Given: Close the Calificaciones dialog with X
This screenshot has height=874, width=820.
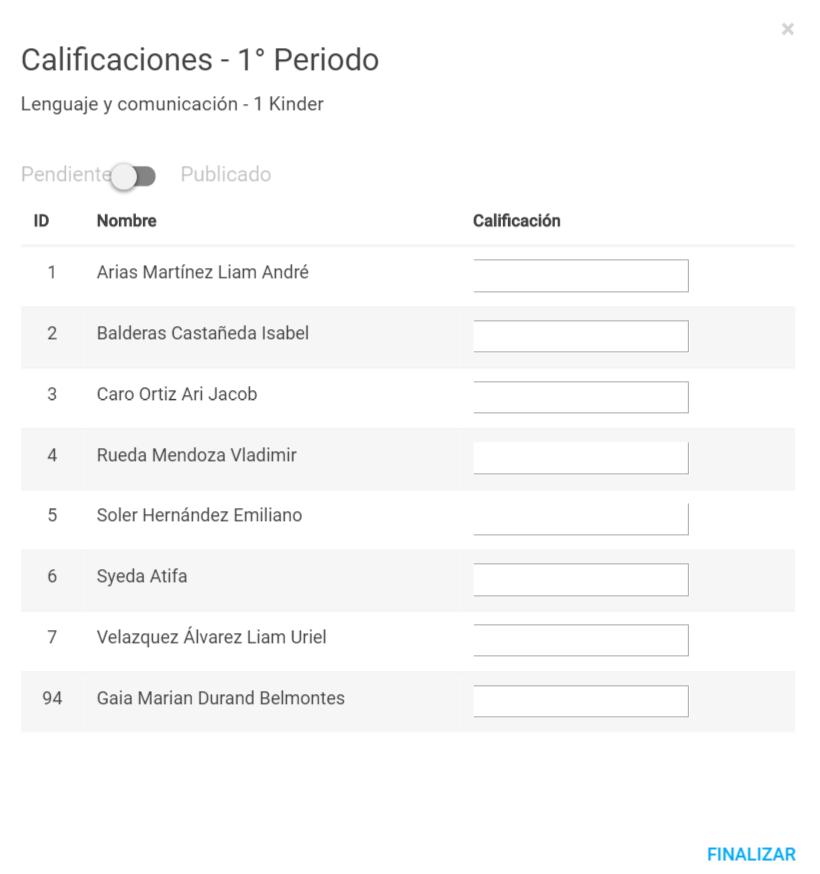Looking at the screenshot, I should [787, 29].
